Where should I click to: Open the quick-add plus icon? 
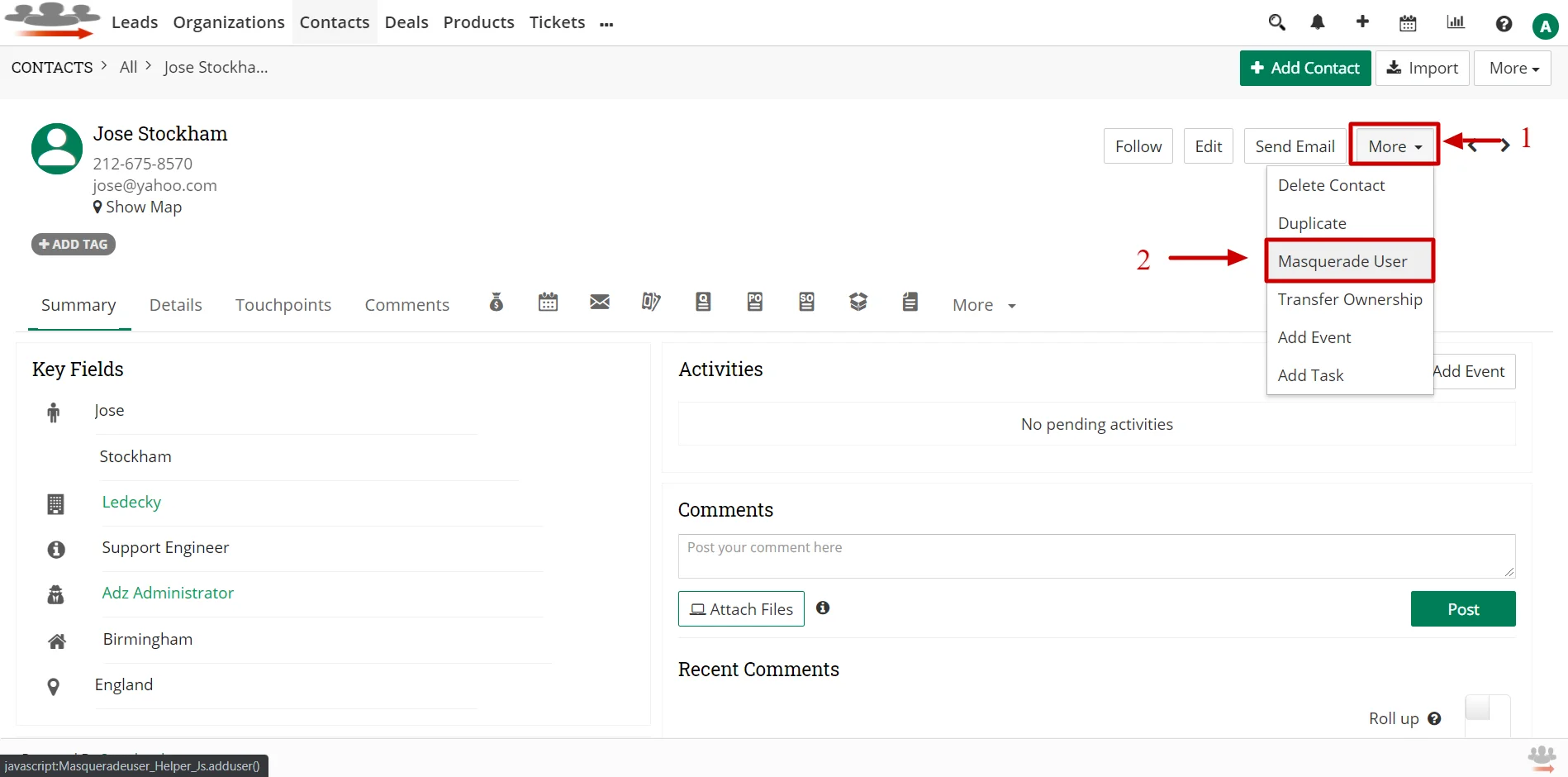tap(1363, 22)
